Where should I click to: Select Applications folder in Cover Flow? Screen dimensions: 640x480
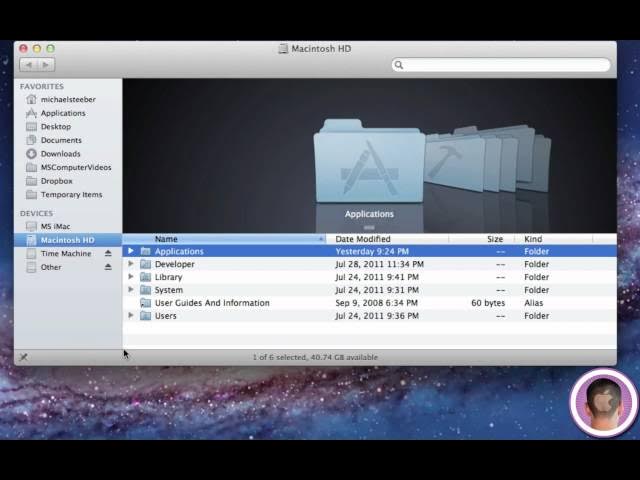pos(369,161)
